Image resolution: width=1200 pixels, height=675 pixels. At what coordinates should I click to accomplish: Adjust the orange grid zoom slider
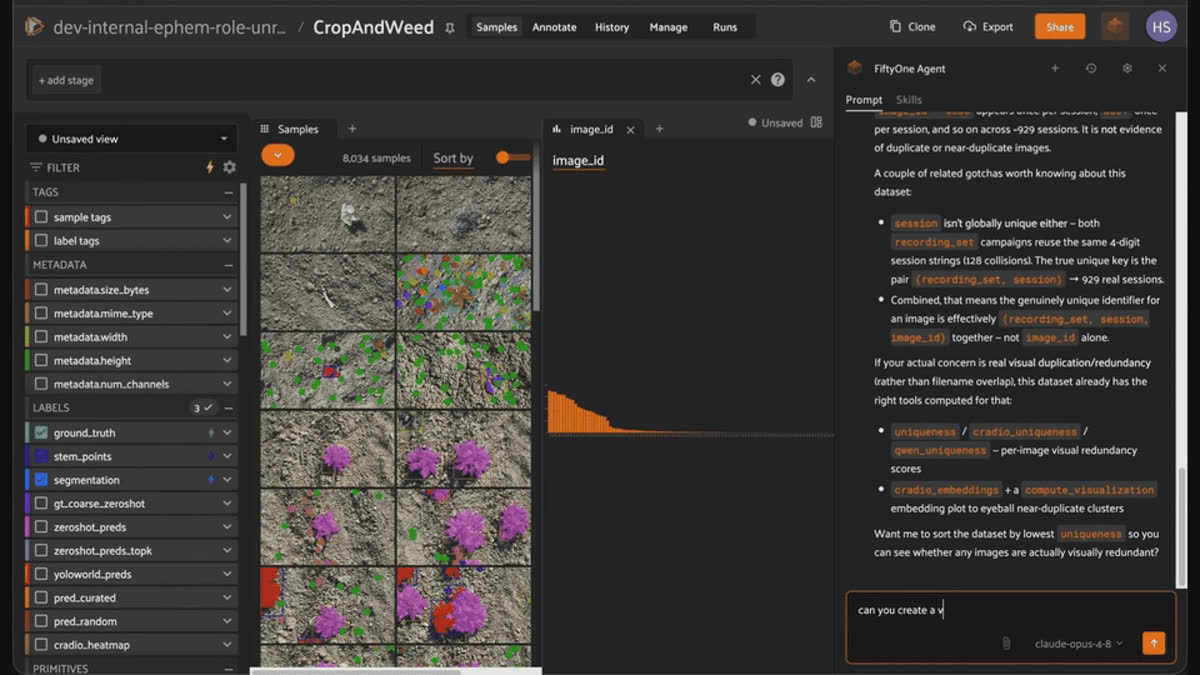point(513,157)
